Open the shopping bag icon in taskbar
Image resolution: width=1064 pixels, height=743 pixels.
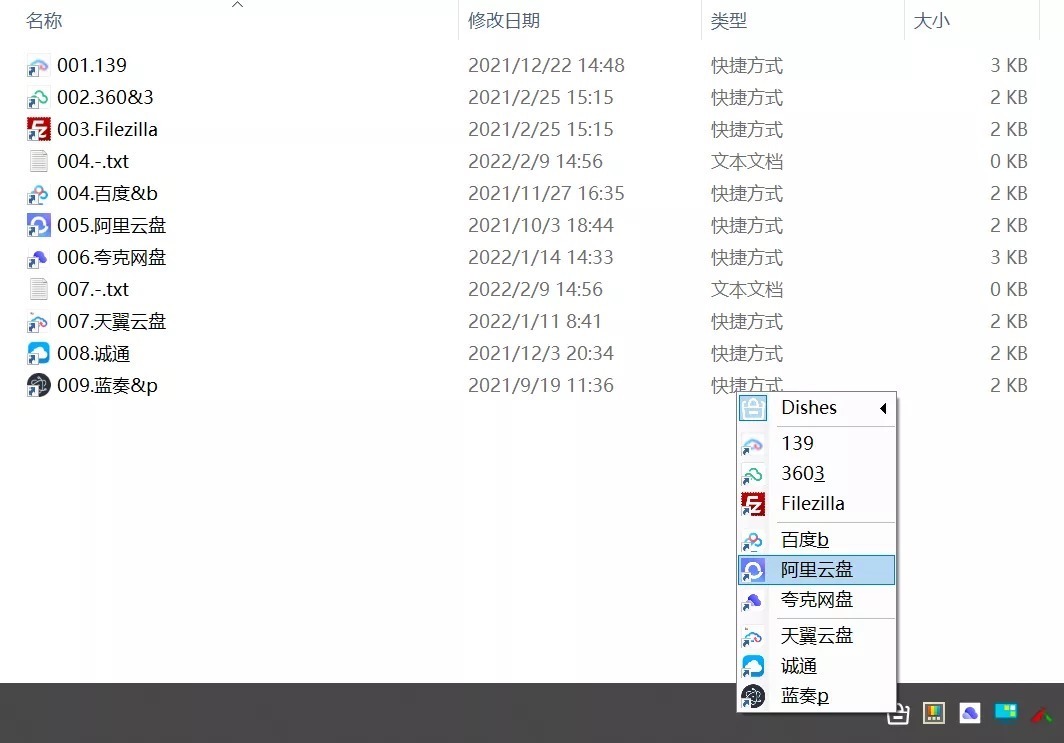point(898,713)
